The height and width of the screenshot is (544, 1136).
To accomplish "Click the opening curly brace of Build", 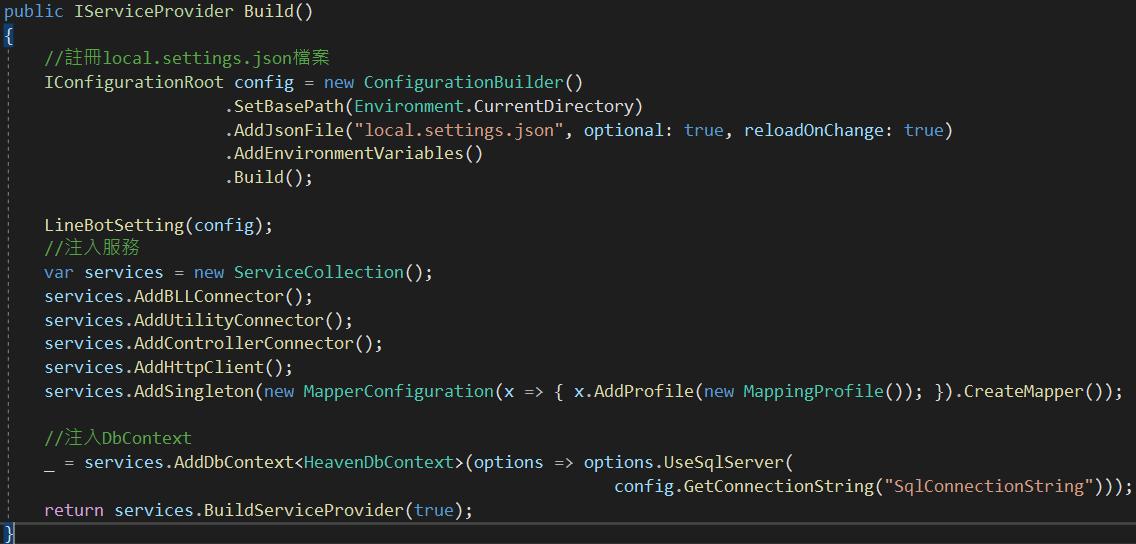I will point(8,35).
